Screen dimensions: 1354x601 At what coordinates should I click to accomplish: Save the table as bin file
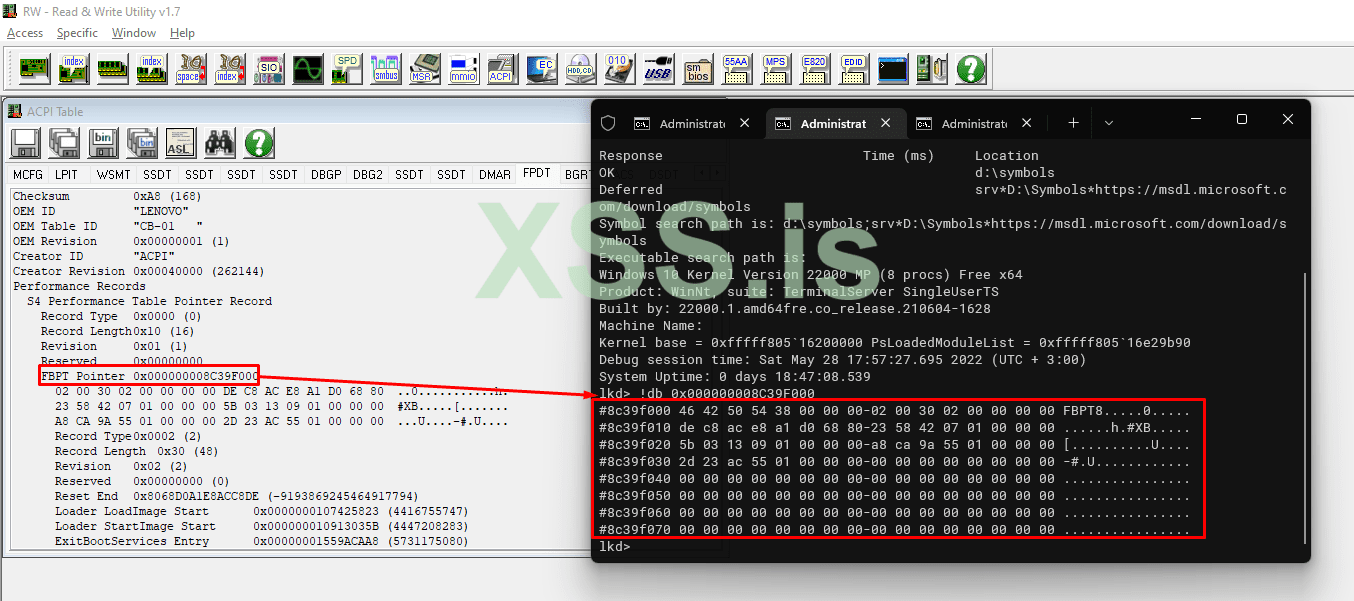[x=103, y=143]
